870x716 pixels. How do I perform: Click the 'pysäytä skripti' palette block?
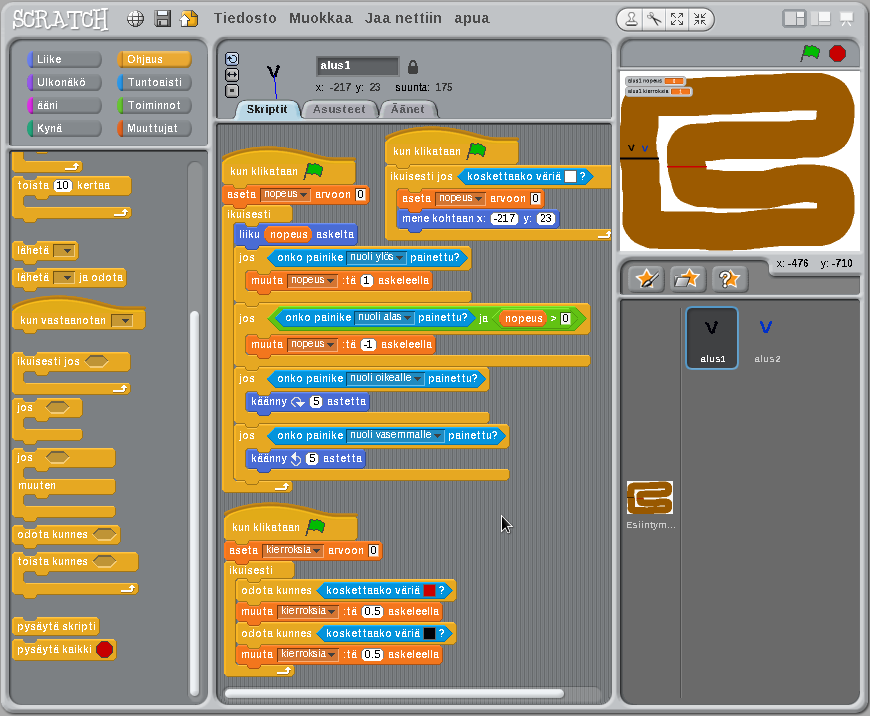tap(56, 626)
